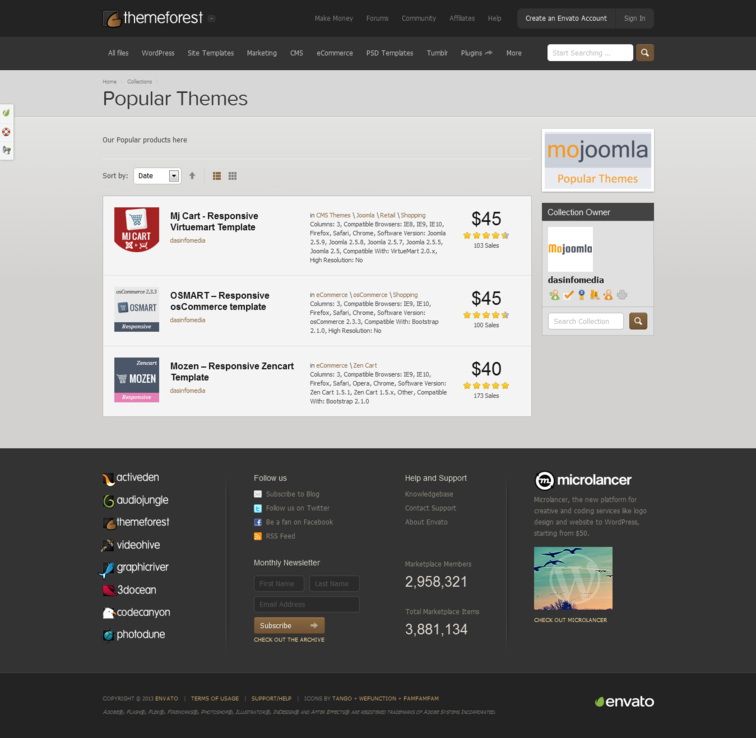Click the leaf icon in left side tab

pos(6,113)
